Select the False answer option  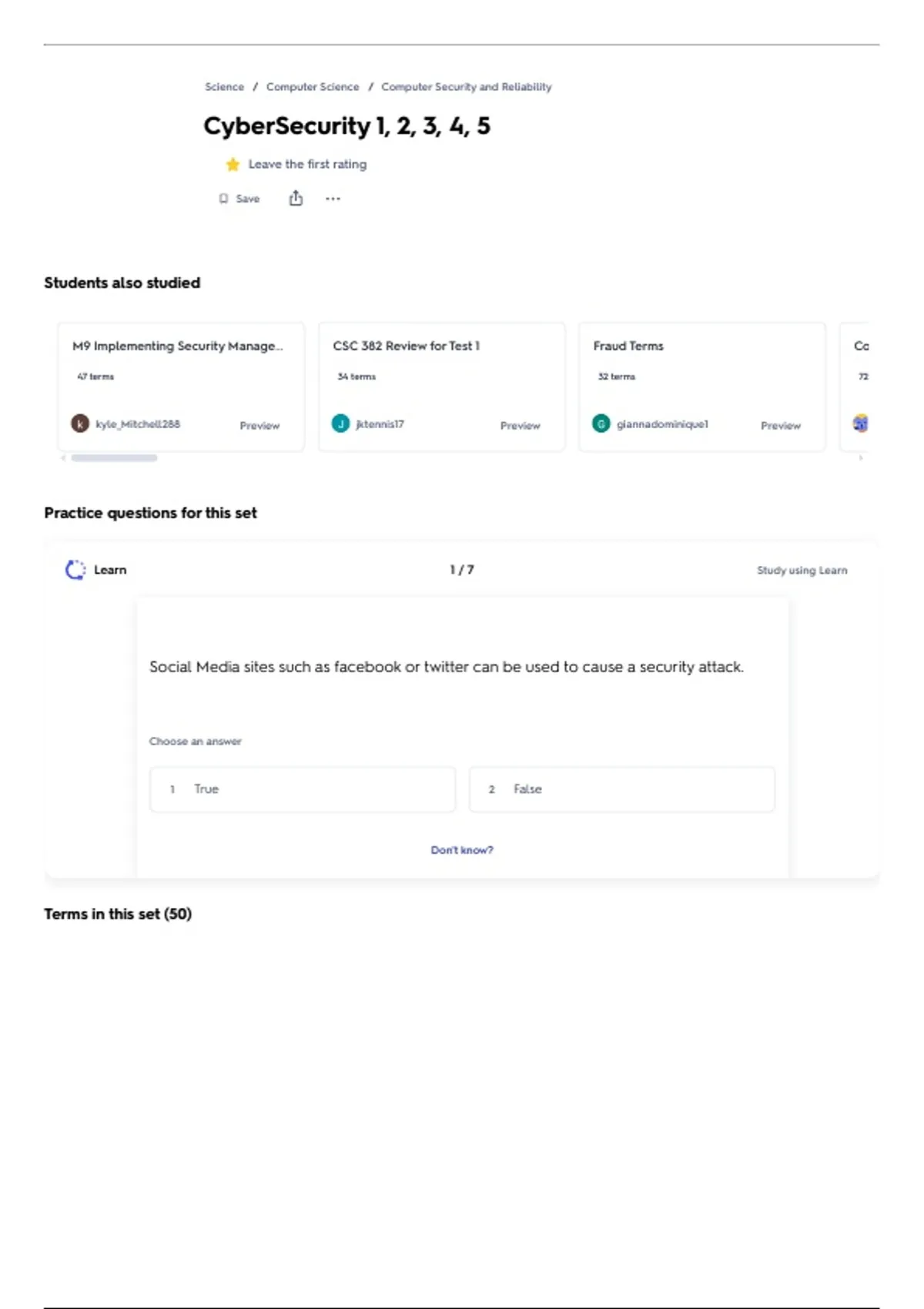point(621,789)
